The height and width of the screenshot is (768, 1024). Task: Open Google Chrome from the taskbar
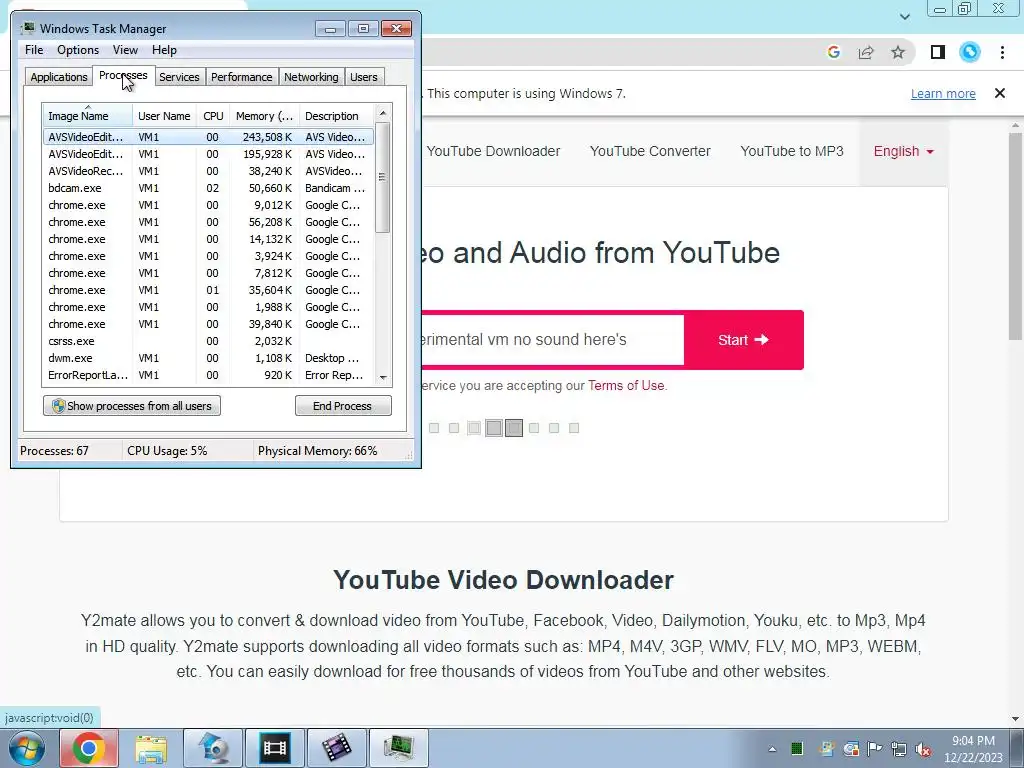[89, 748]
